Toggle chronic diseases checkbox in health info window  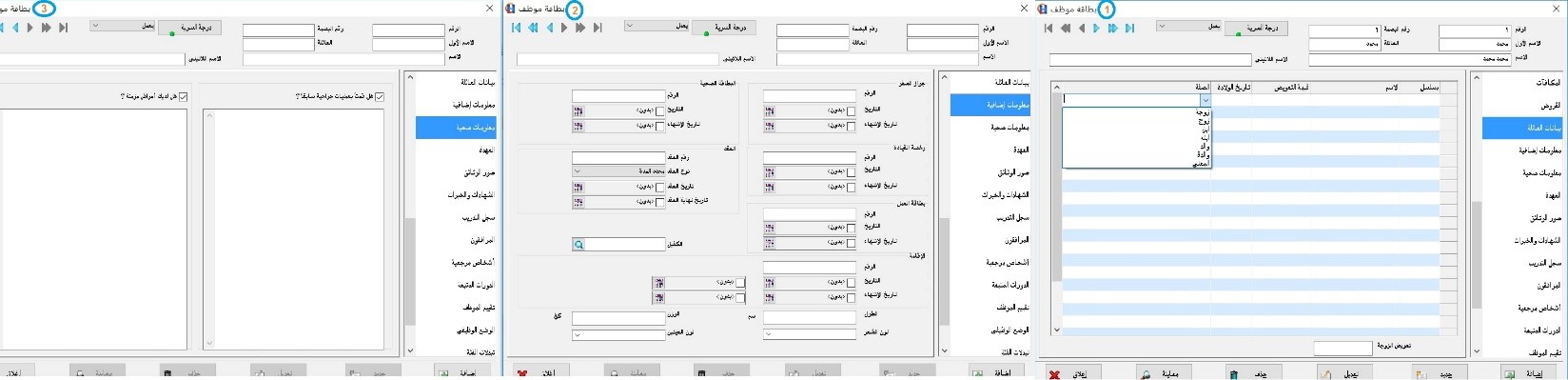184,96
